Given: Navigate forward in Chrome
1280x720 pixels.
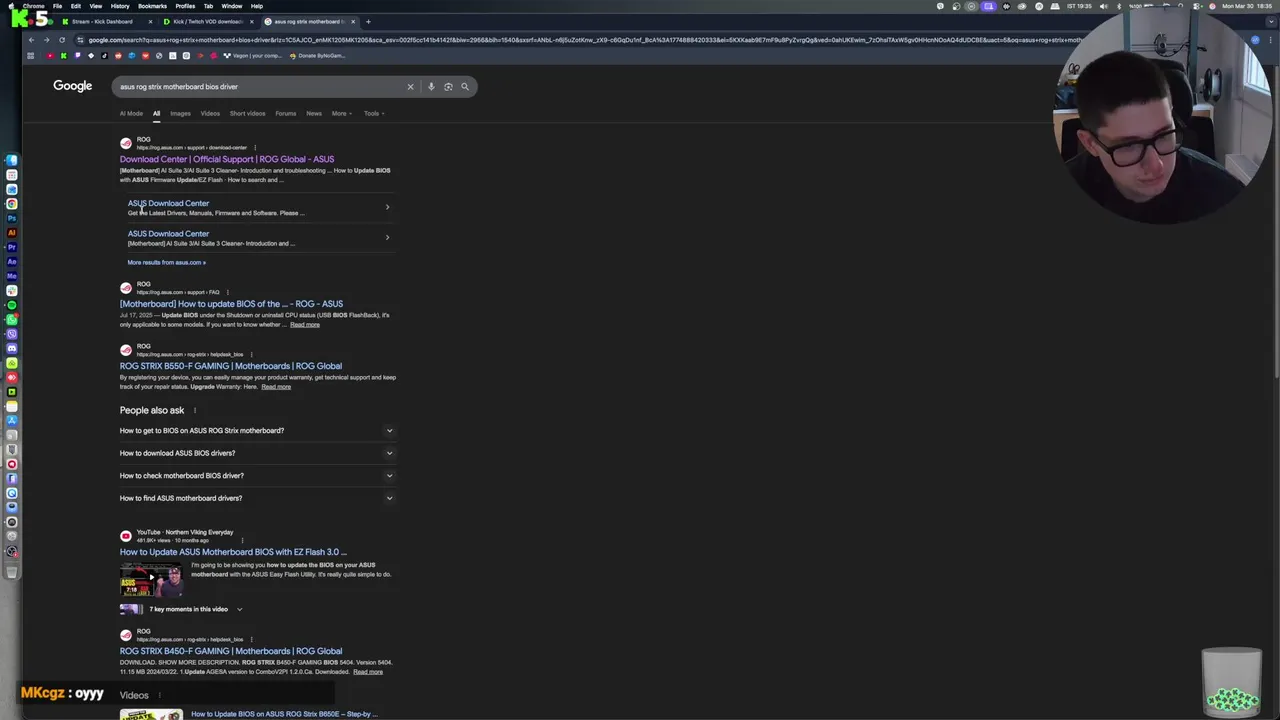Looking at the screenshot, I should coord(46,40).
